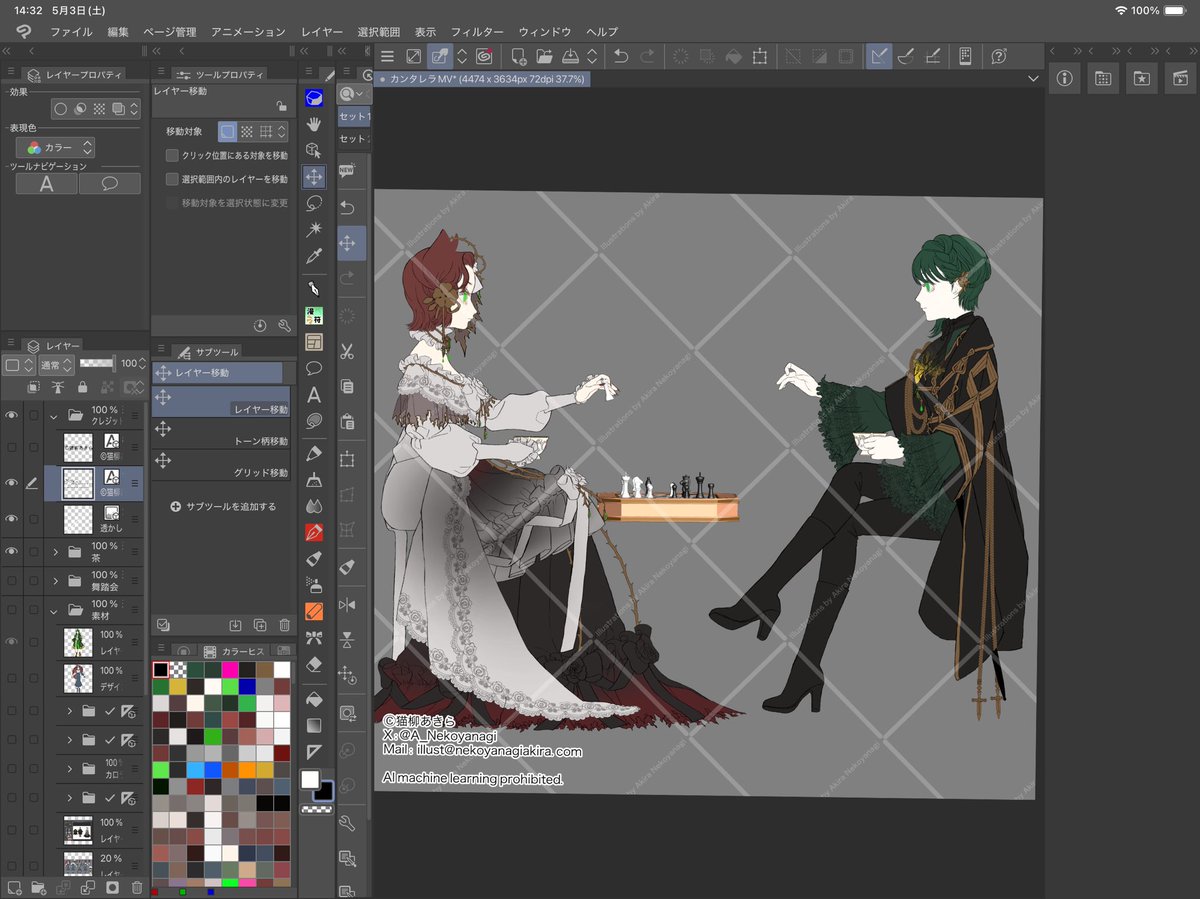Select the Operation/Object tool
The image size is (1200, 899).
click(x=314, y=150)
